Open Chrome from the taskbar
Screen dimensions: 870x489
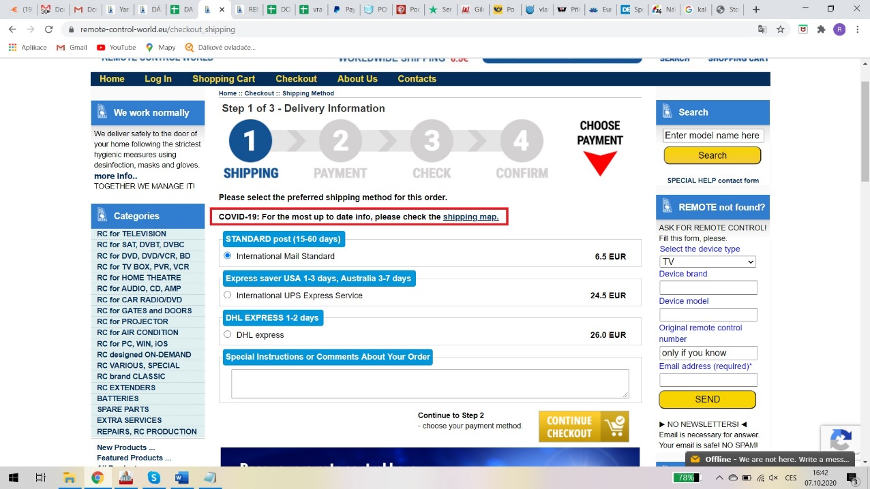point(98,478)
